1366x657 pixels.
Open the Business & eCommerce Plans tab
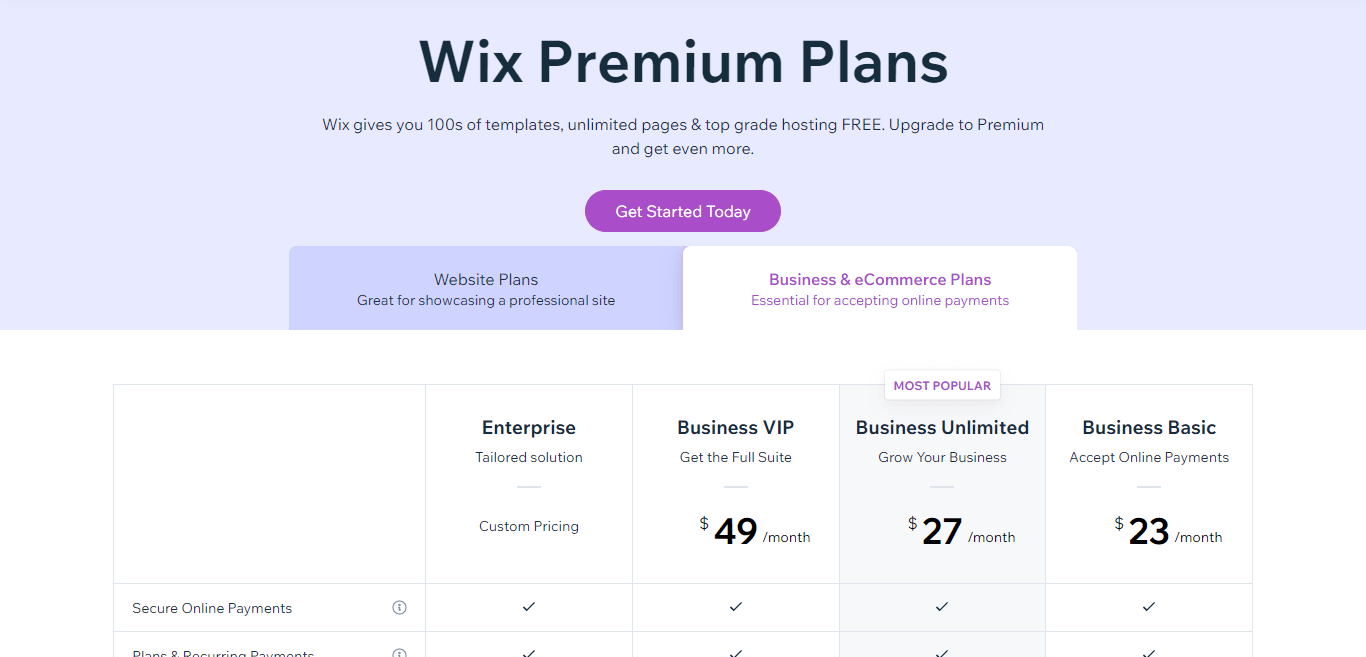tap(879, 288)
